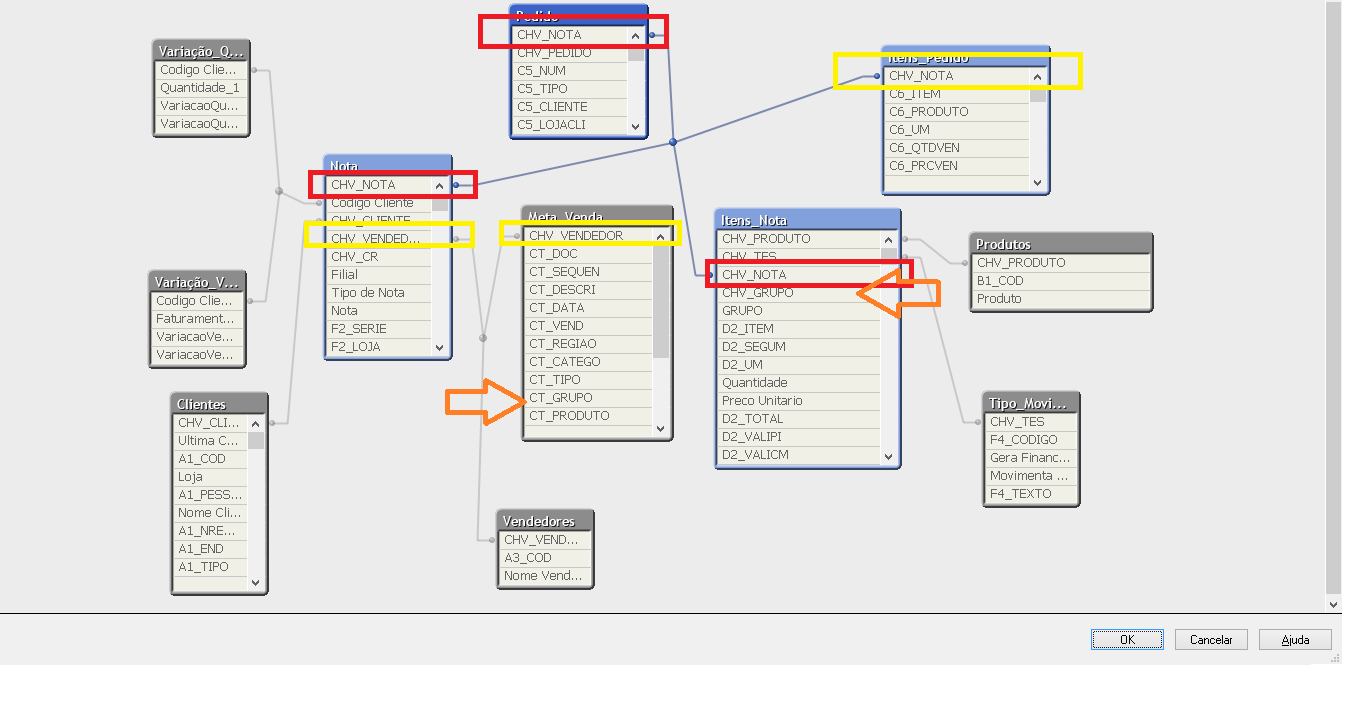
Task: Select CT_DOC field in Meta_Venda
Action: click(x=589, y=254)
